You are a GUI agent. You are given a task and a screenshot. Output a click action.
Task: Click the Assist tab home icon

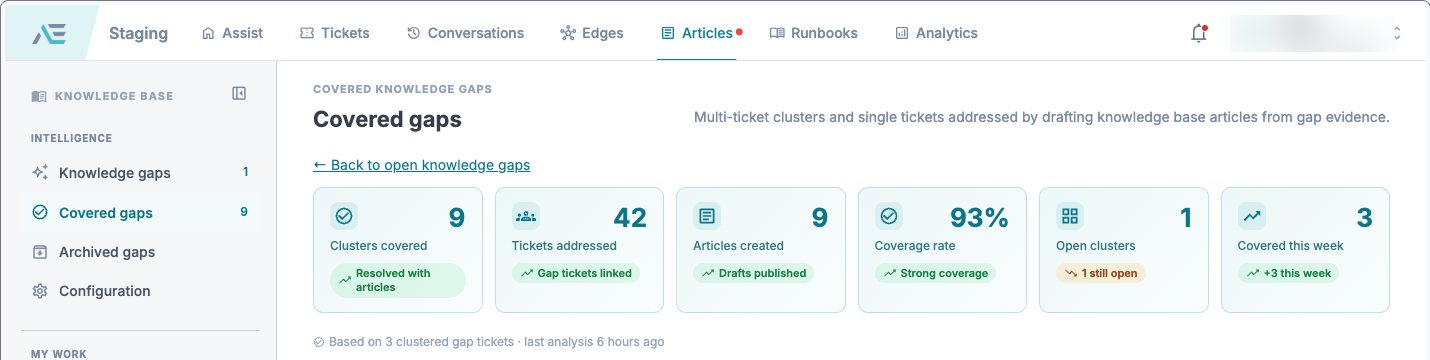208,33
